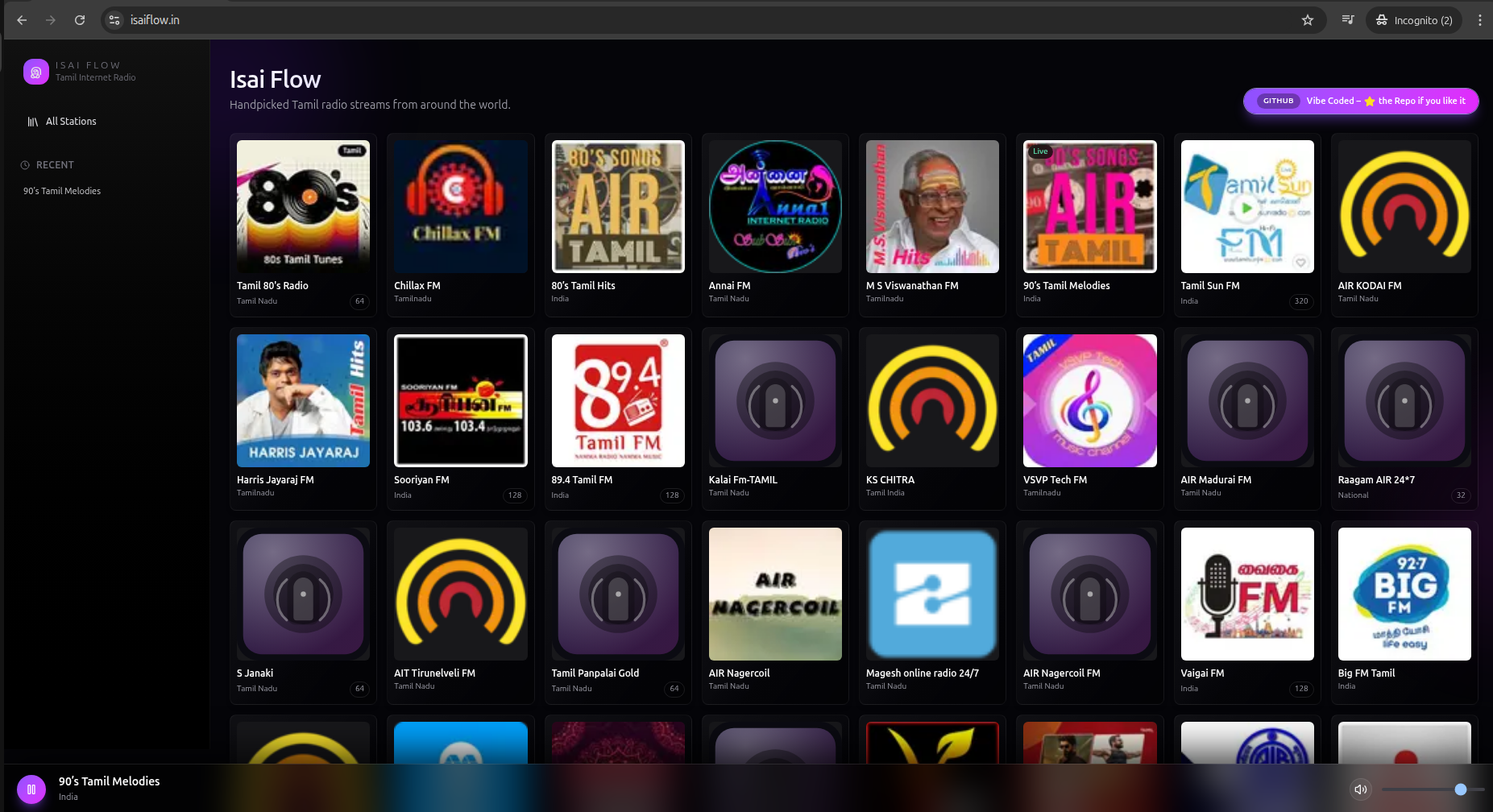Play VSVP Tech FM
Image resolution: width=1493 pixels, height=812 pixels.
tap(1090, 419)
